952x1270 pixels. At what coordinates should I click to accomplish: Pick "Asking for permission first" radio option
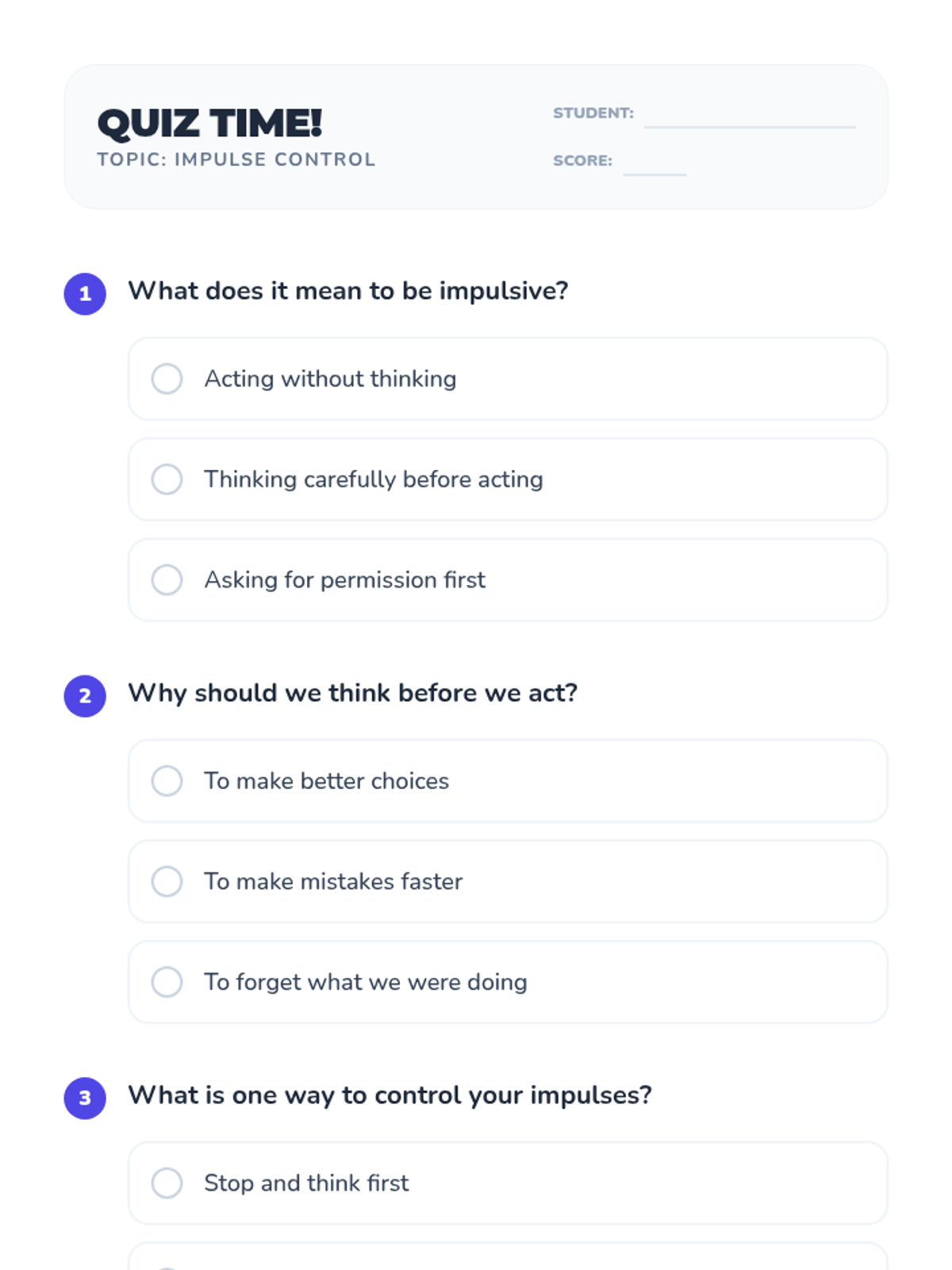click(167, 580)
